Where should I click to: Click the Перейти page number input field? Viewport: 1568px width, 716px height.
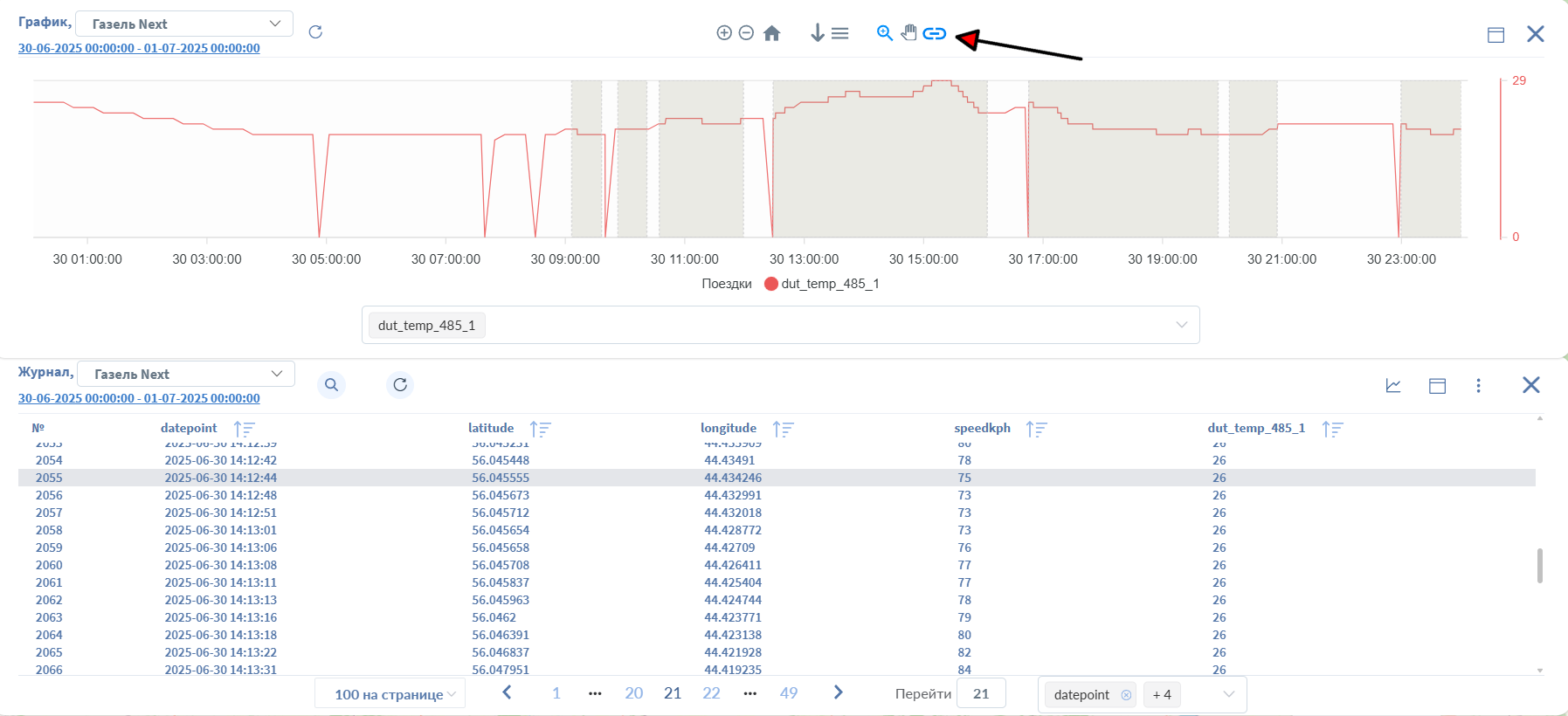pyautogui.click(x=981, y=693)
